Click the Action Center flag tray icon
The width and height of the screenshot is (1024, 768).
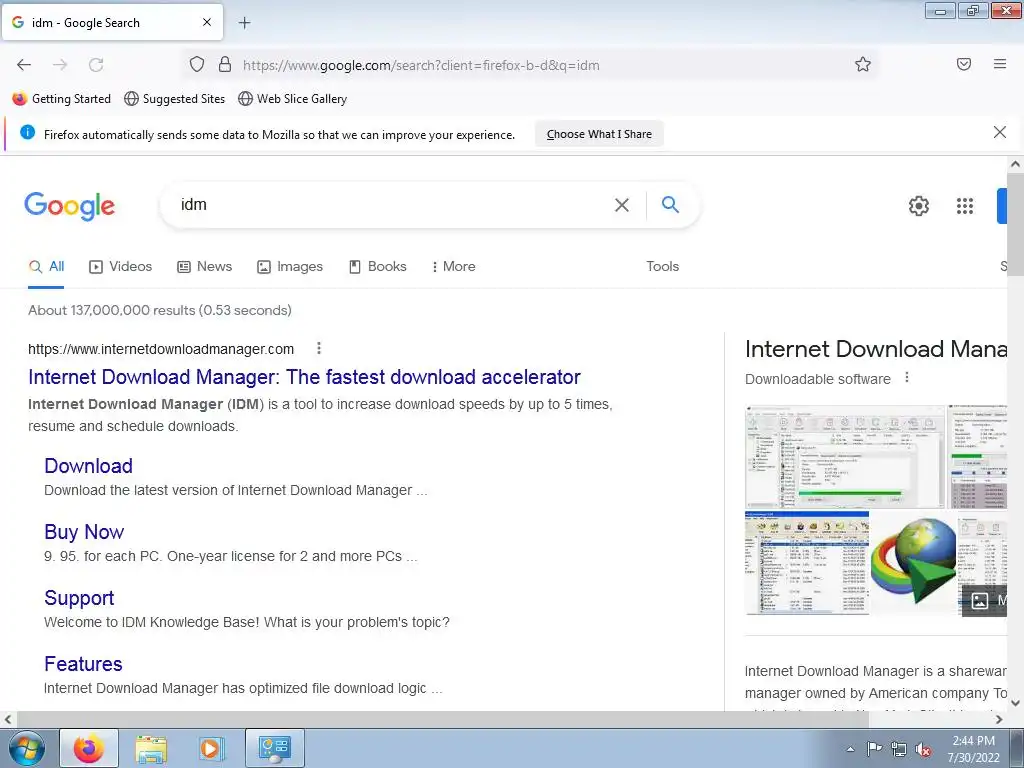pyautogui.click(x=874, y=749)
